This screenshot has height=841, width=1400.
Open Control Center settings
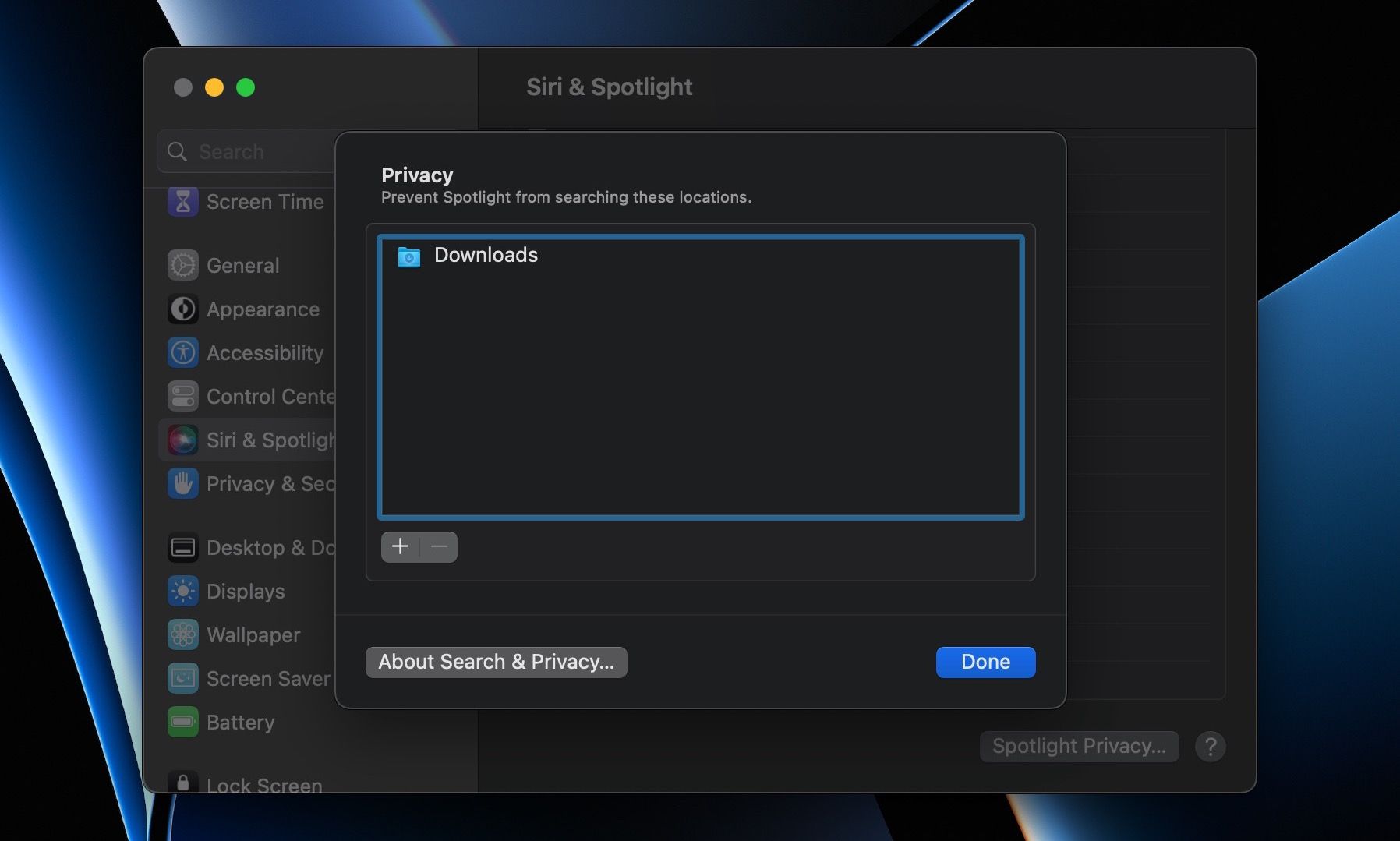point(248,397)
